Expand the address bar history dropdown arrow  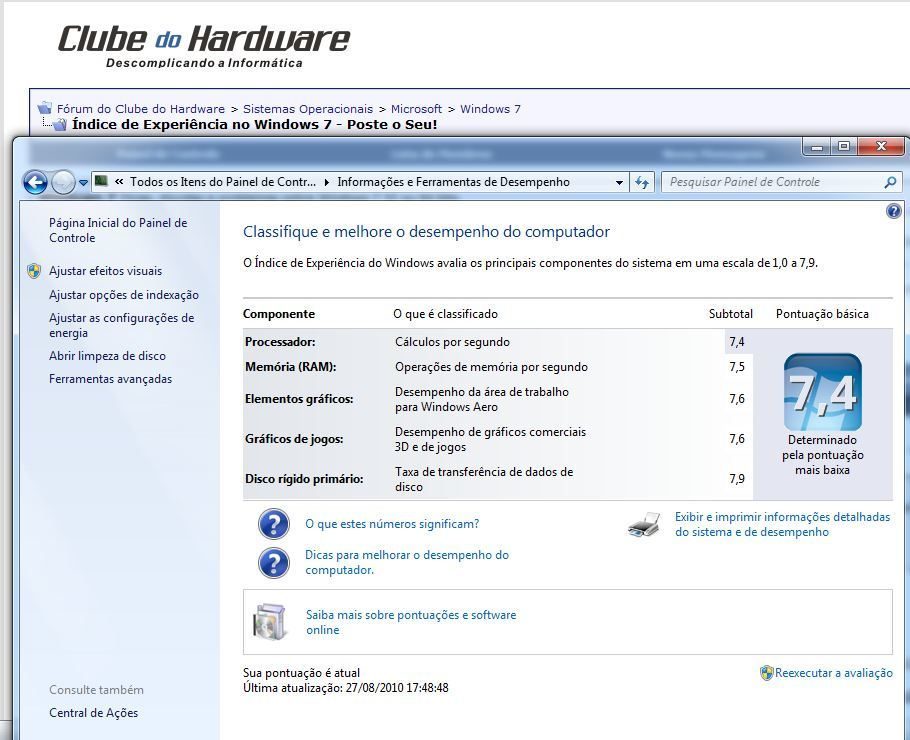point(619,182)
